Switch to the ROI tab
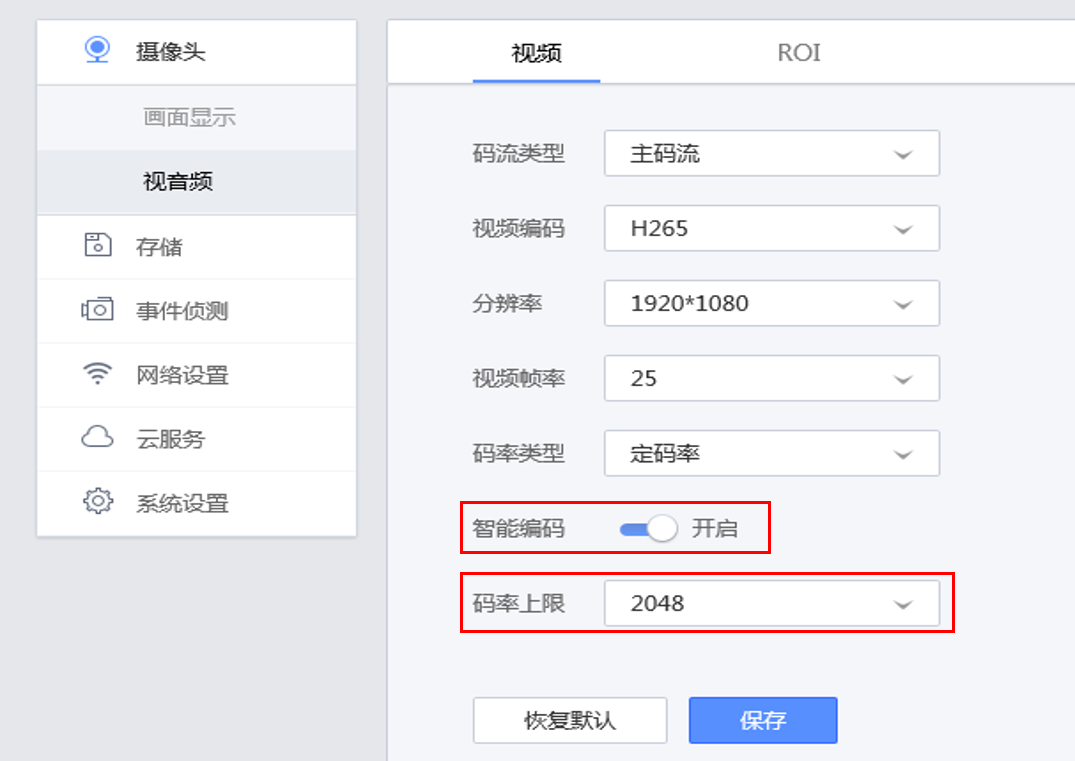 tap(799, 53)
